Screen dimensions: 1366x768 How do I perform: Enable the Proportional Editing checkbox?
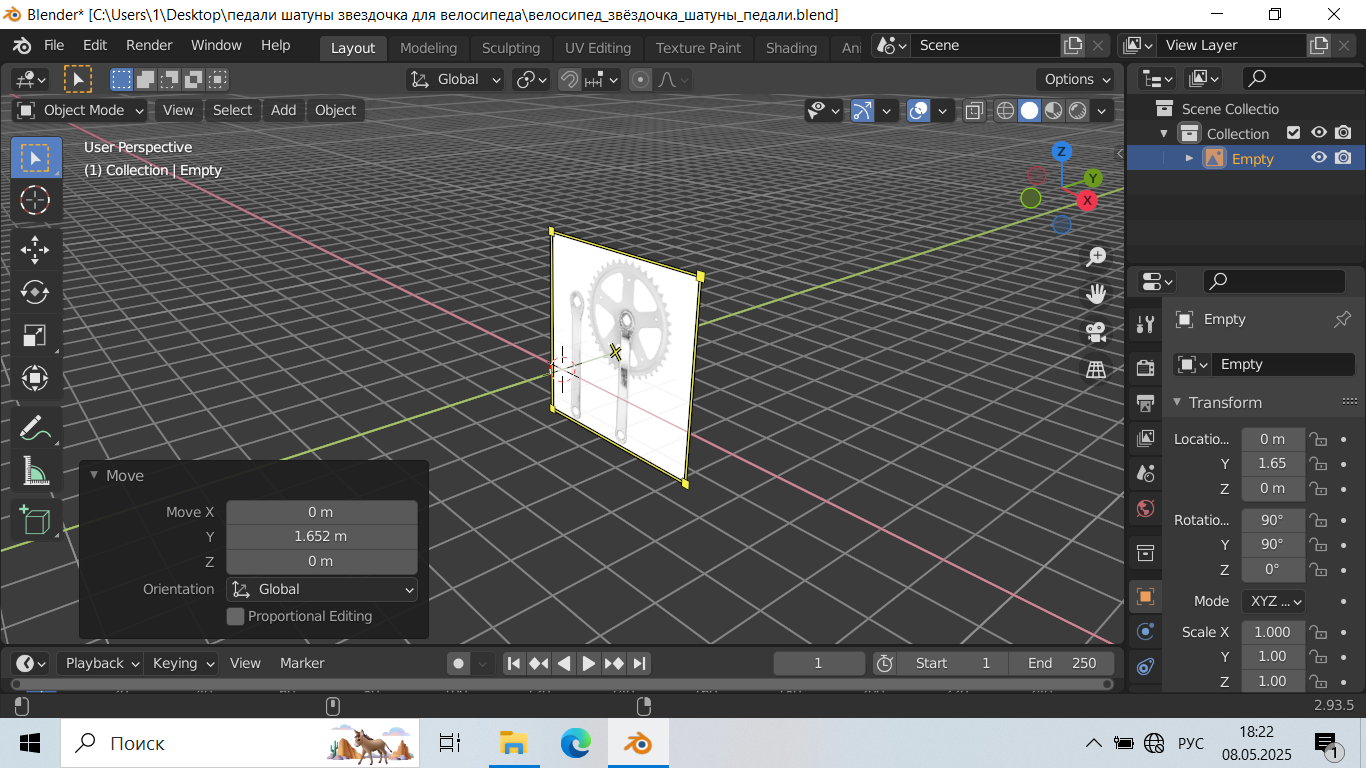pyautogui.click(x=236, y=616)
